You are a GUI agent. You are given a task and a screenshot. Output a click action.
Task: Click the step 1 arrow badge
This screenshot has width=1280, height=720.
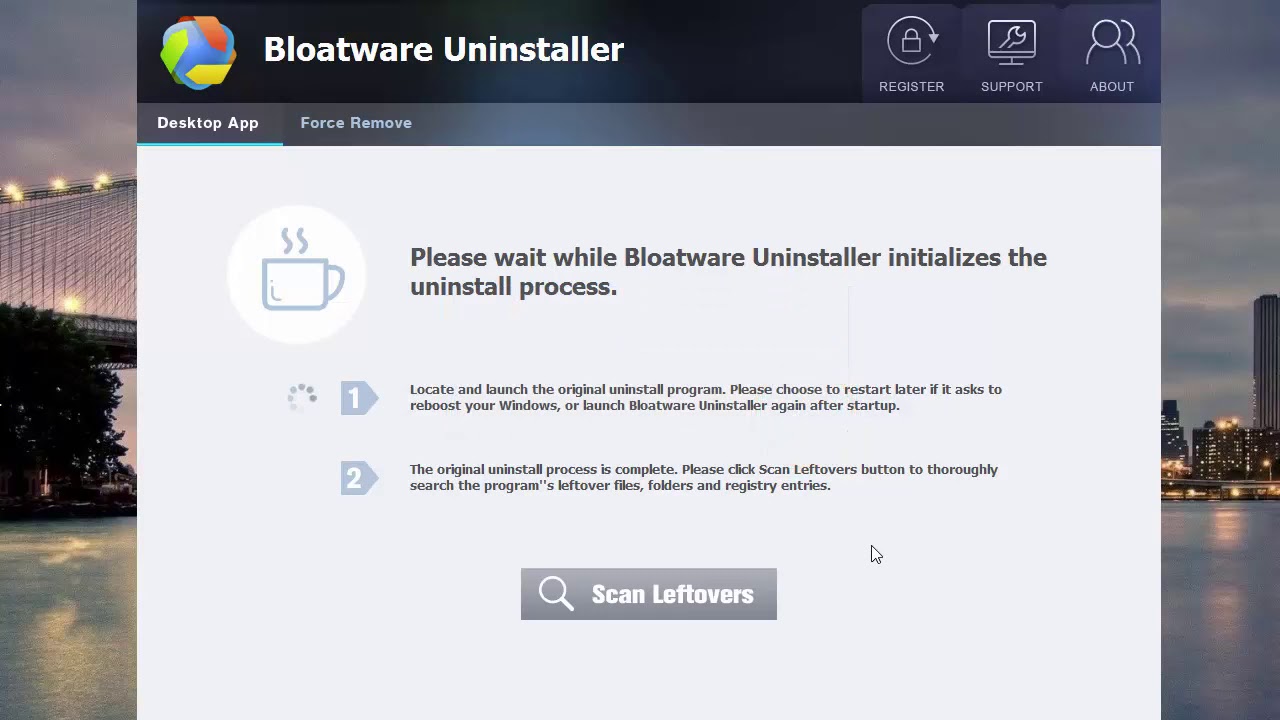coord(359,398)
